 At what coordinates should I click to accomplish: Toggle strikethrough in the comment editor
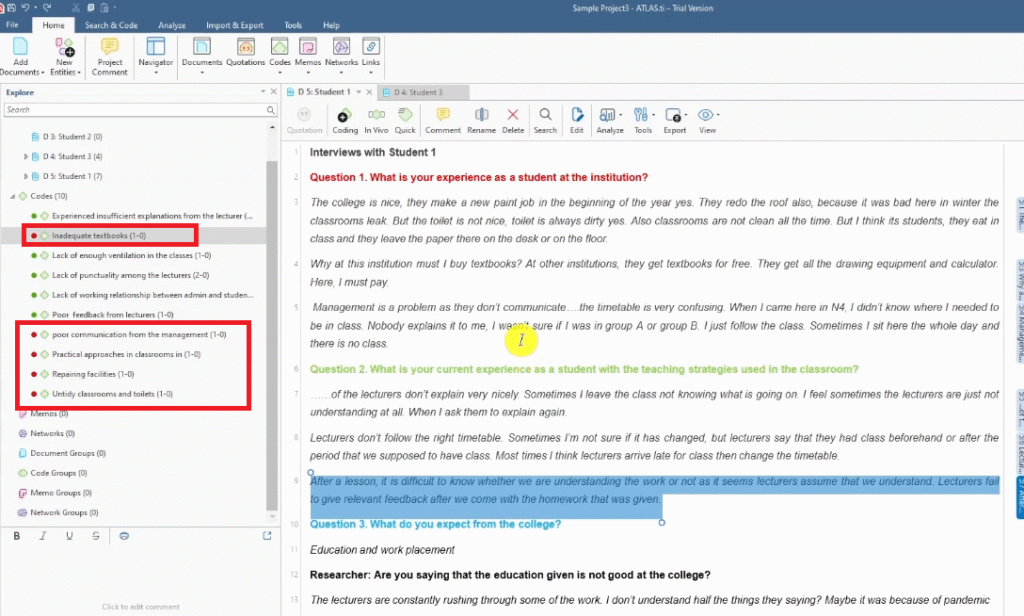coord(95,536)
